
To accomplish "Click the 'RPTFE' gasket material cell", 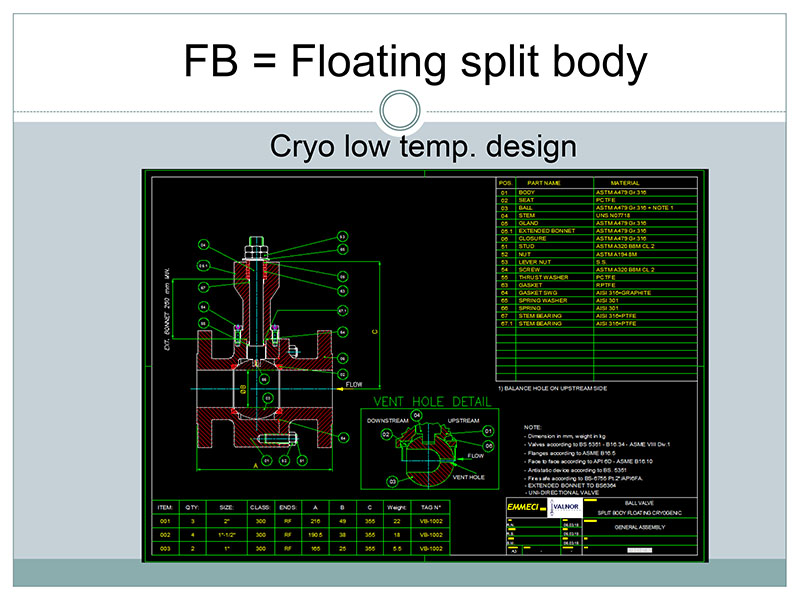I will pyautogui.click(x=606, y=285).
